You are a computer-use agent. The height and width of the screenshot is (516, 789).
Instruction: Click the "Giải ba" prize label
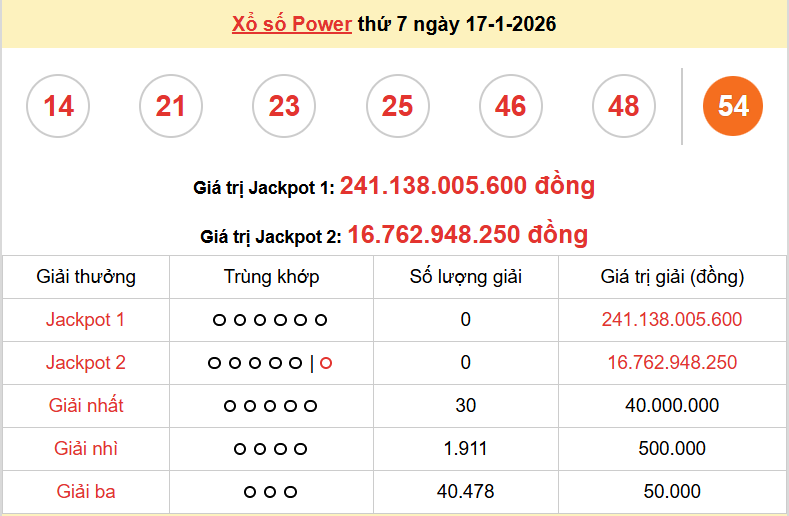(x=86, y=491)
